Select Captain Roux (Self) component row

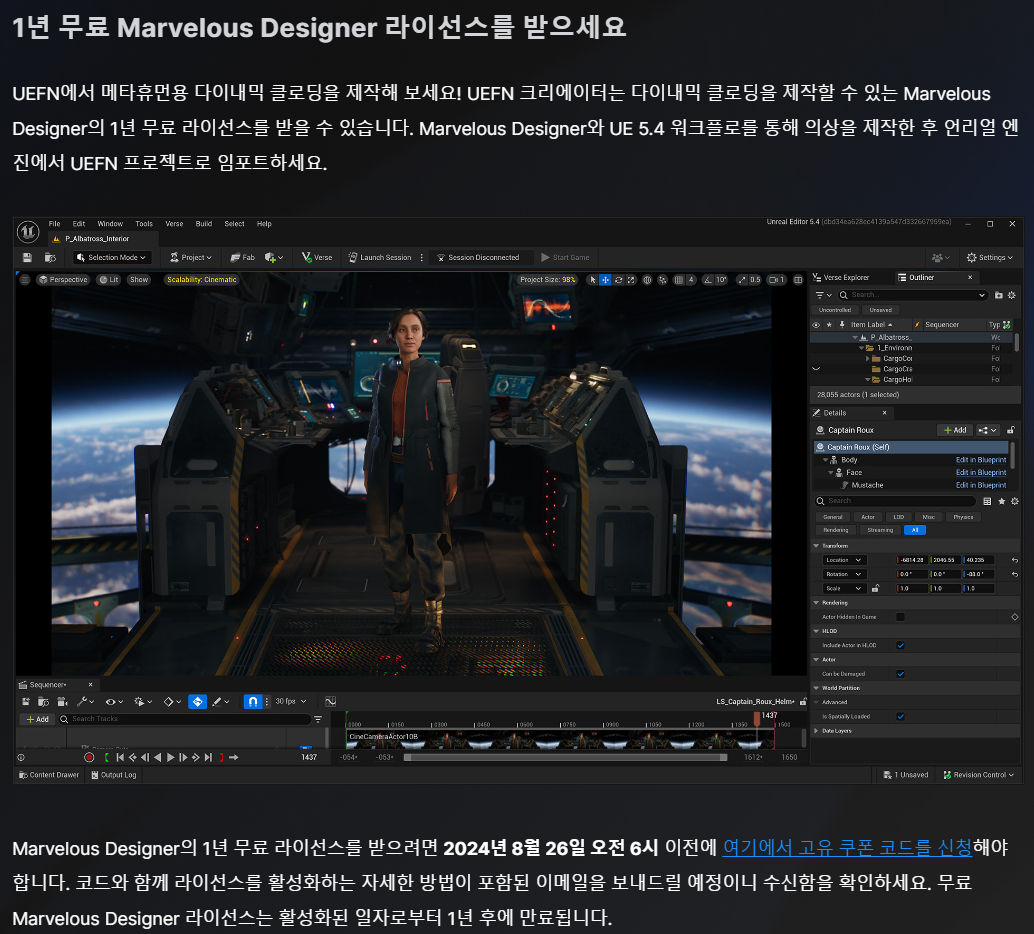point(911,447)
